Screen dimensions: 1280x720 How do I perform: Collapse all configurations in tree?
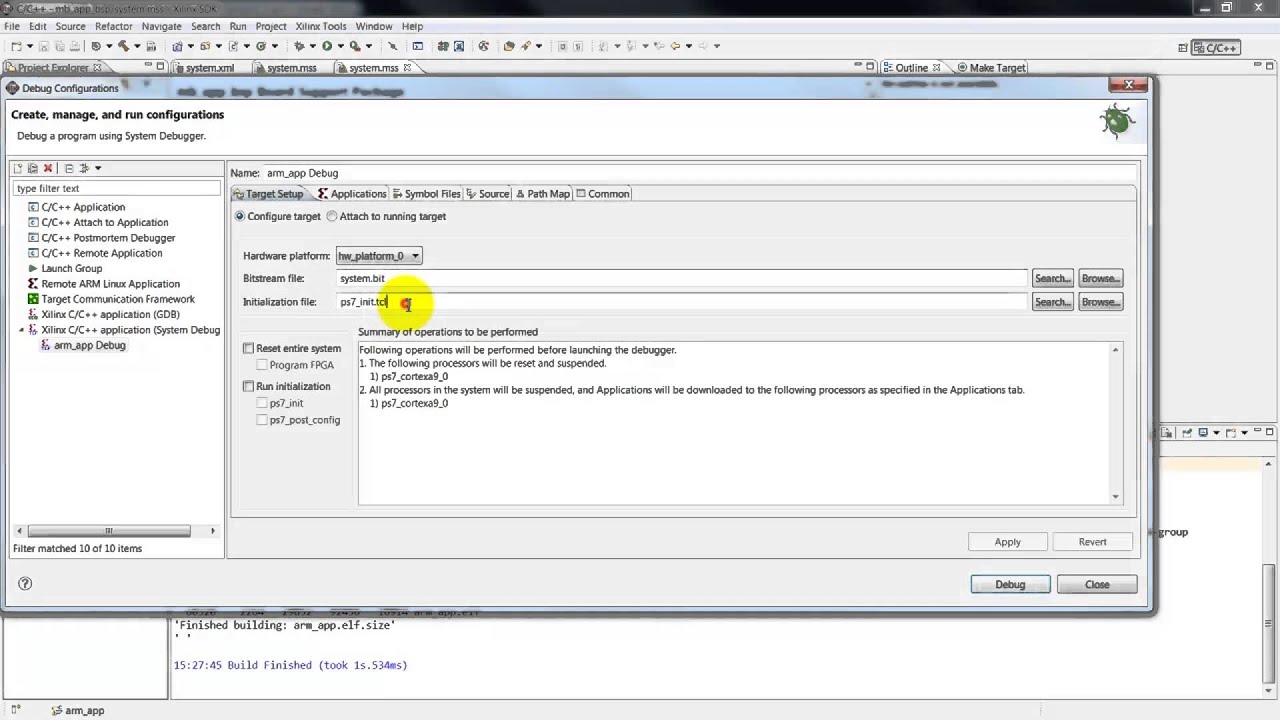tap(69, 168)
